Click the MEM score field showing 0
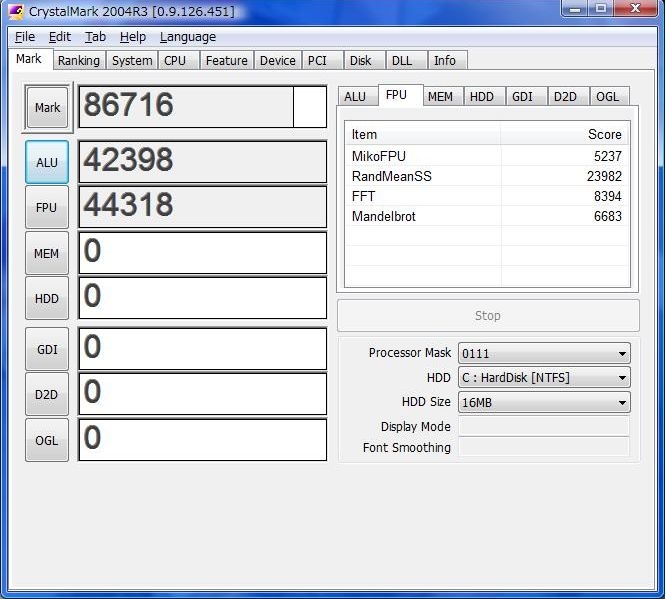Screen dimensions: 666x599 tap(203, 253)
